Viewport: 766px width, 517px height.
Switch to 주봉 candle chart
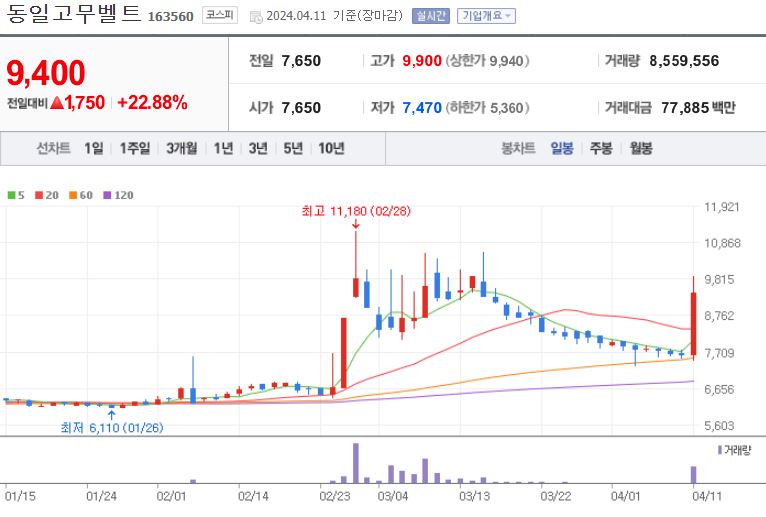point(601,148)
